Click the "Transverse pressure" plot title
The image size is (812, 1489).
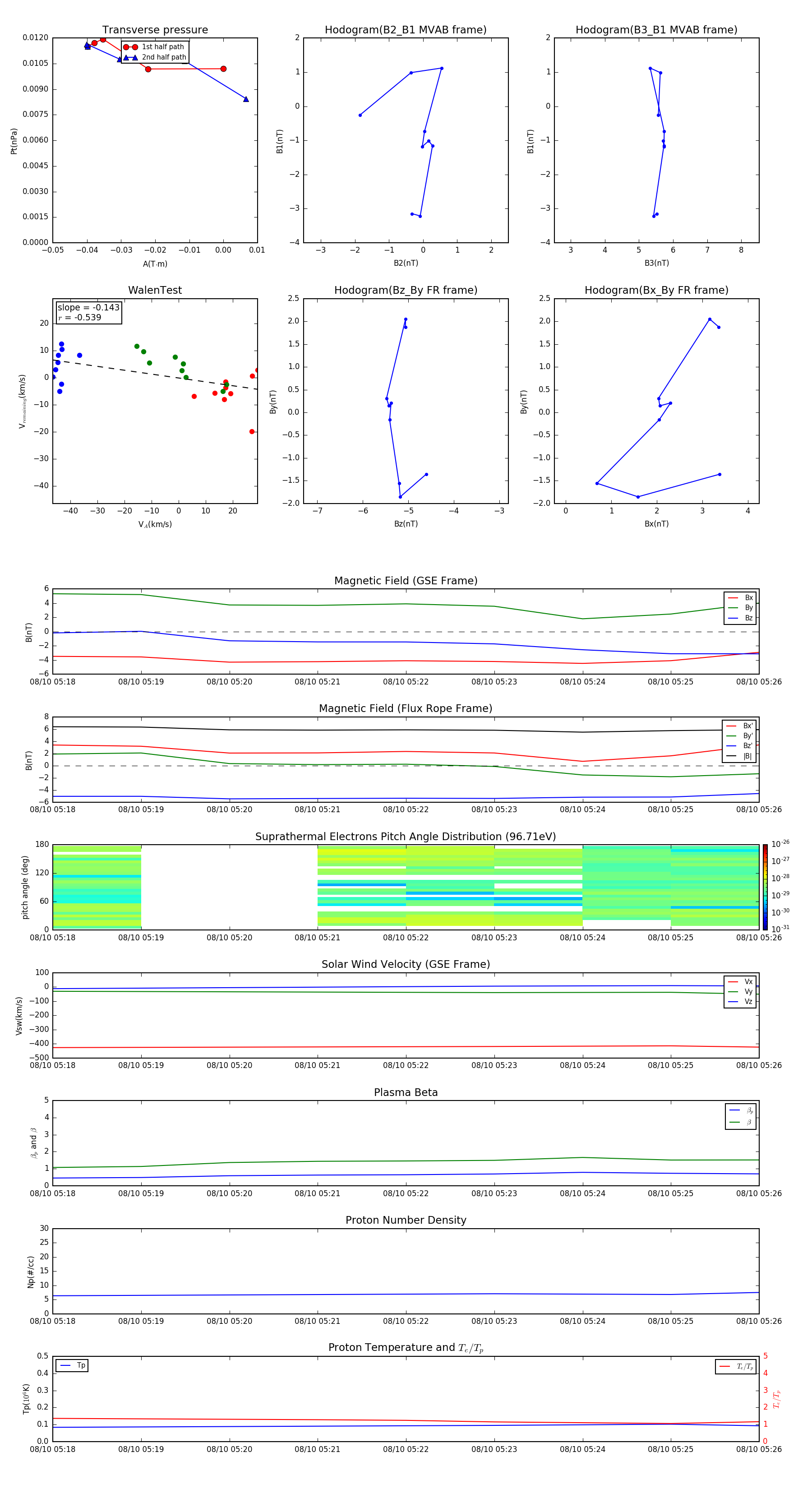pos(155,30)
